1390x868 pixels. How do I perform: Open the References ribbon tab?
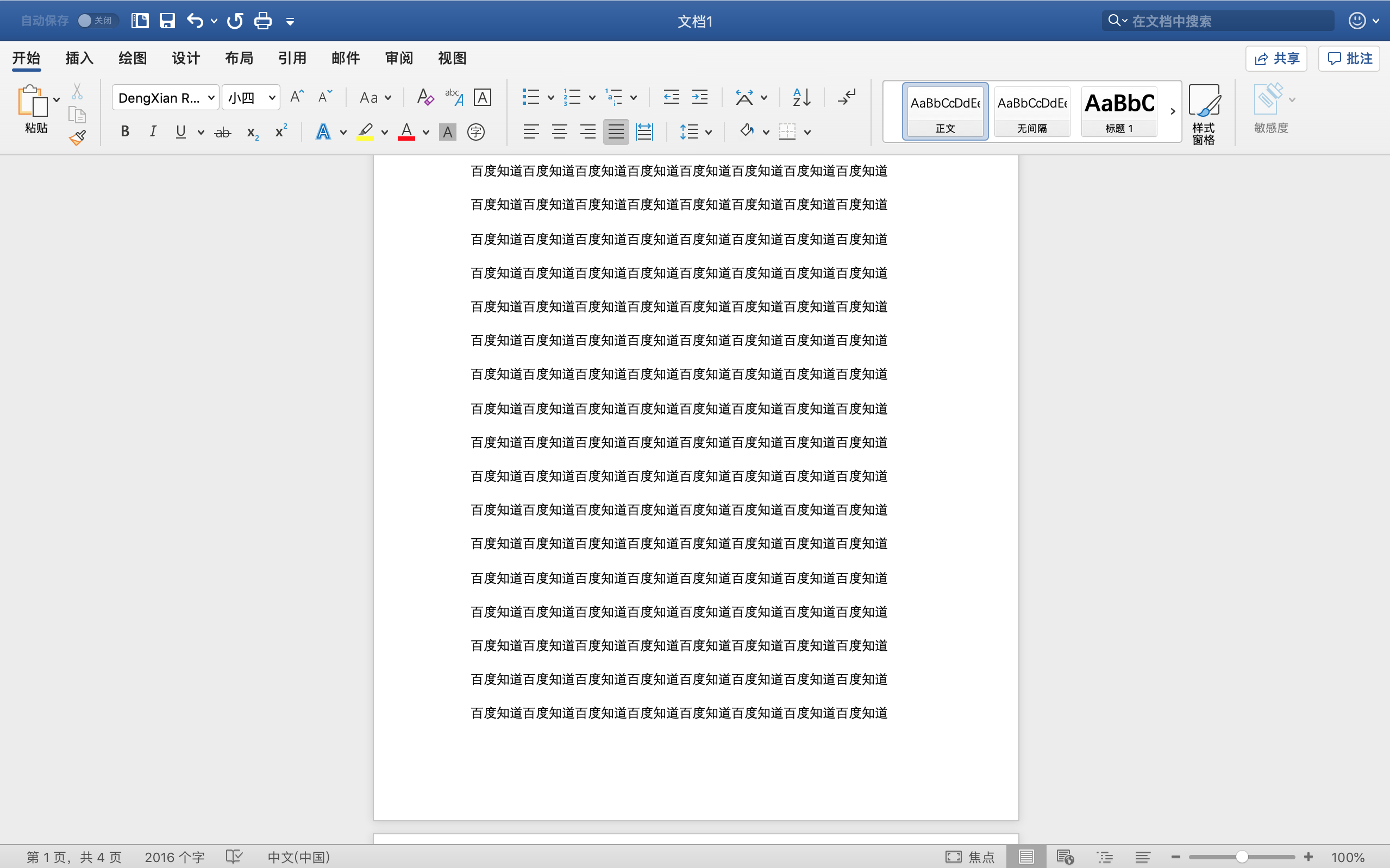tap(292, 58)
